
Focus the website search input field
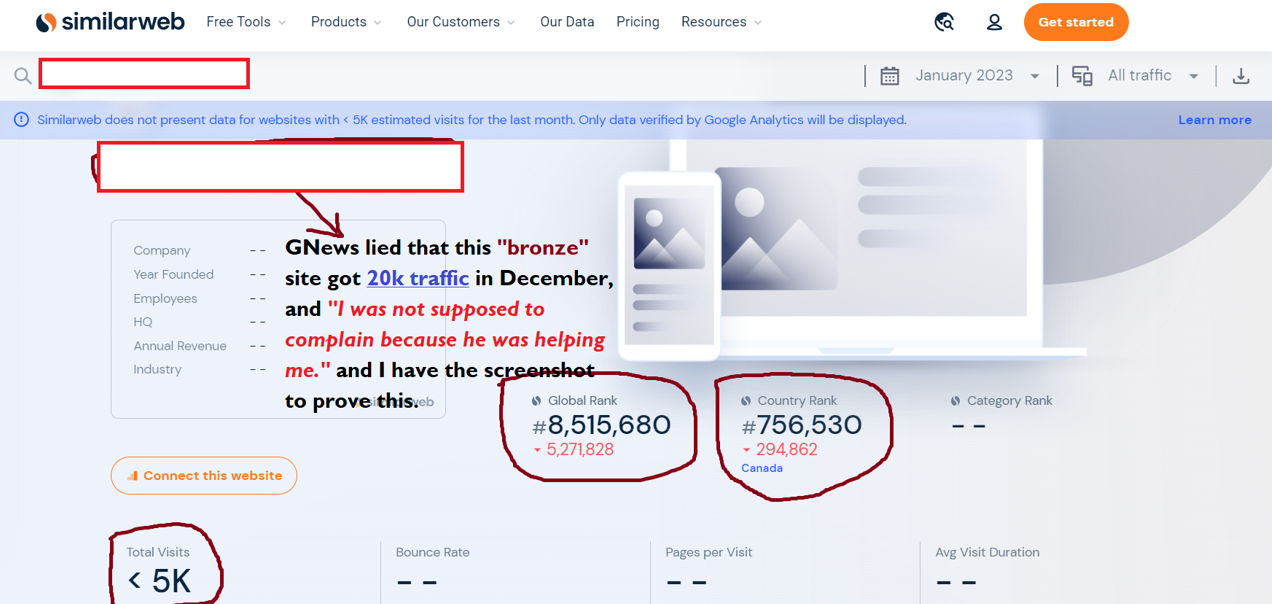[x=144, y=74]
